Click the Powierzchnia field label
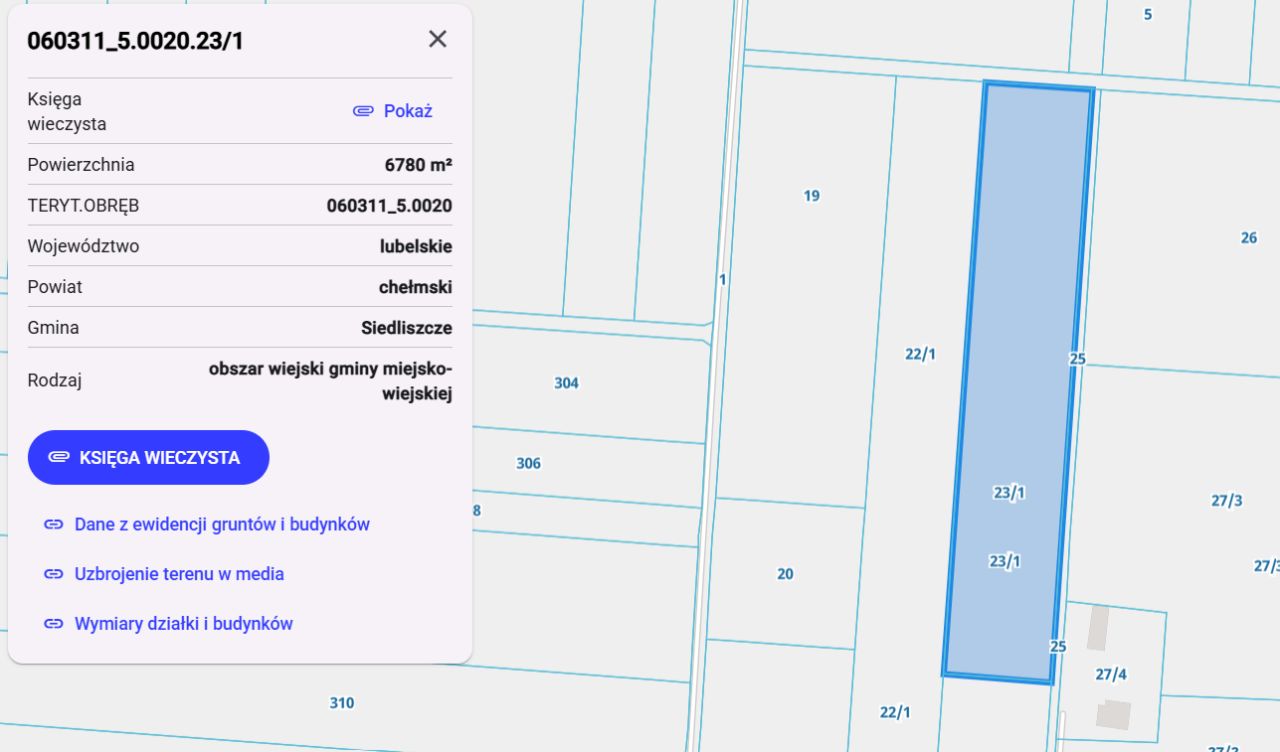1280x752 pixels. click(x=81, y=165)
